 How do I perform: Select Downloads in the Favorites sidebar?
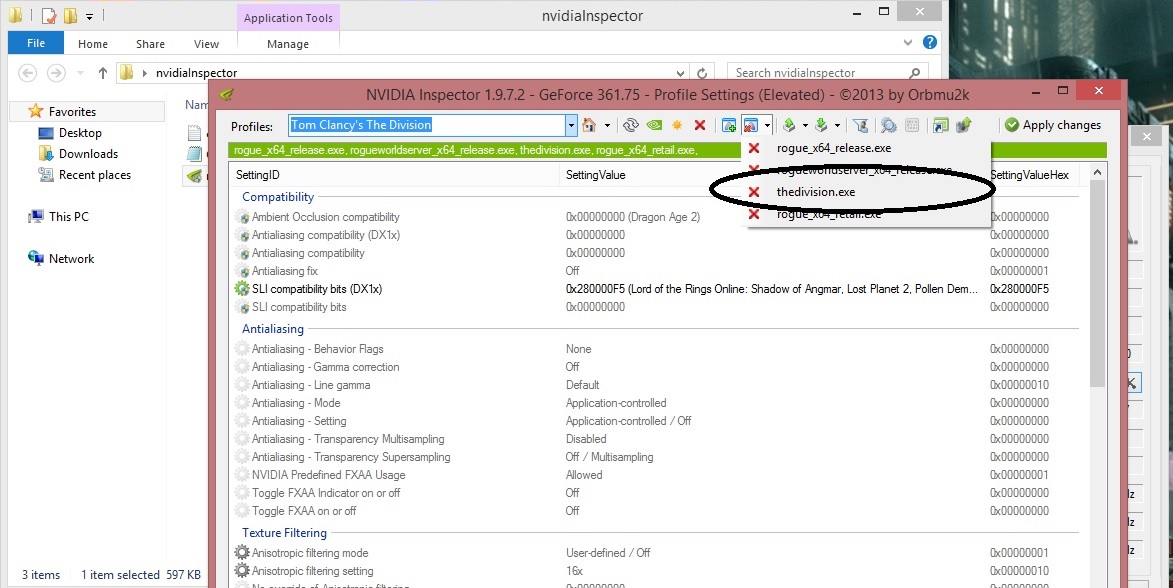click(88, 154)
